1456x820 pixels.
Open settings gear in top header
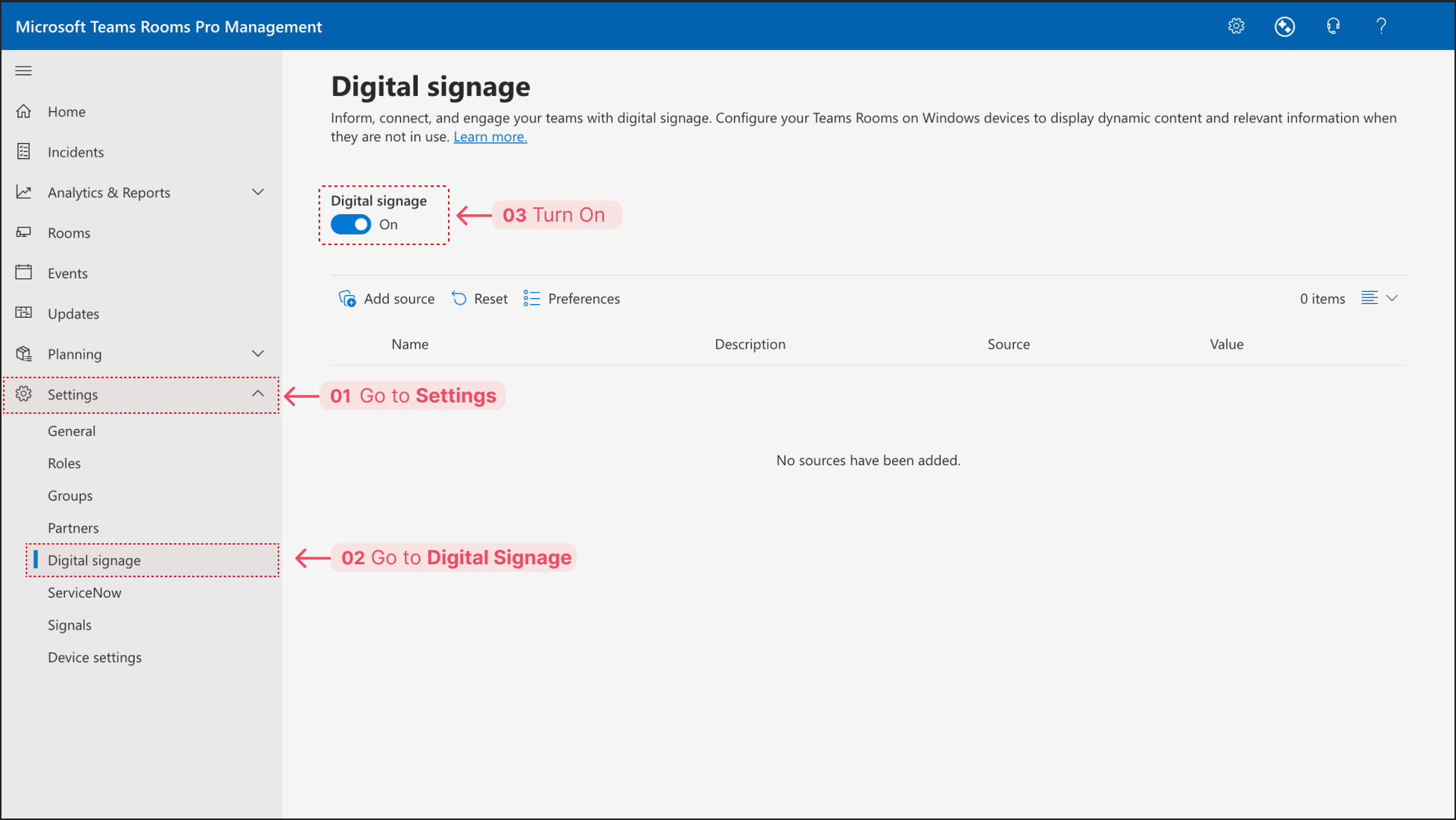point(1236,26)
